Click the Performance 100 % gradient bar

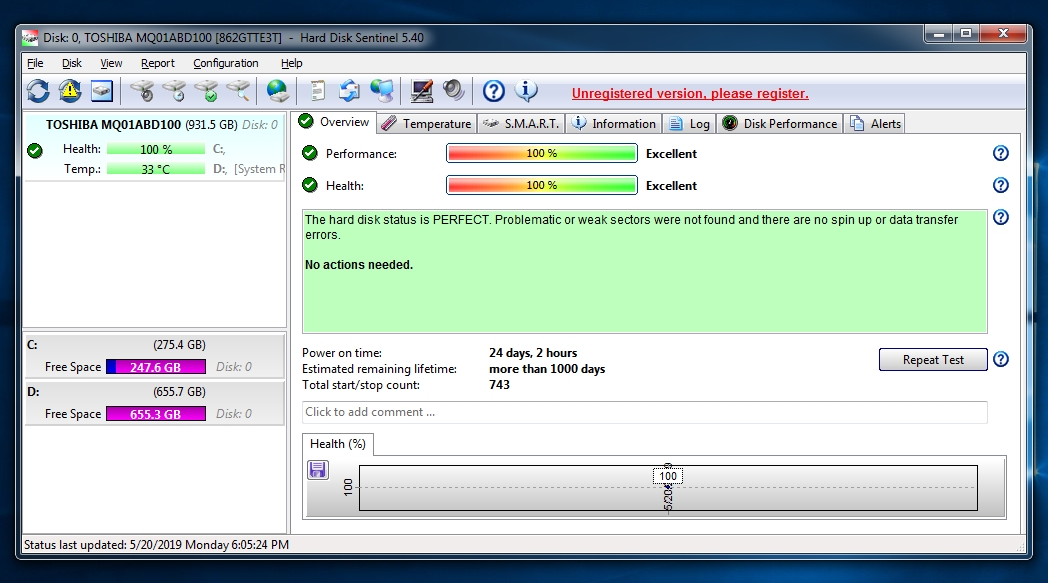tap(541, 153)
